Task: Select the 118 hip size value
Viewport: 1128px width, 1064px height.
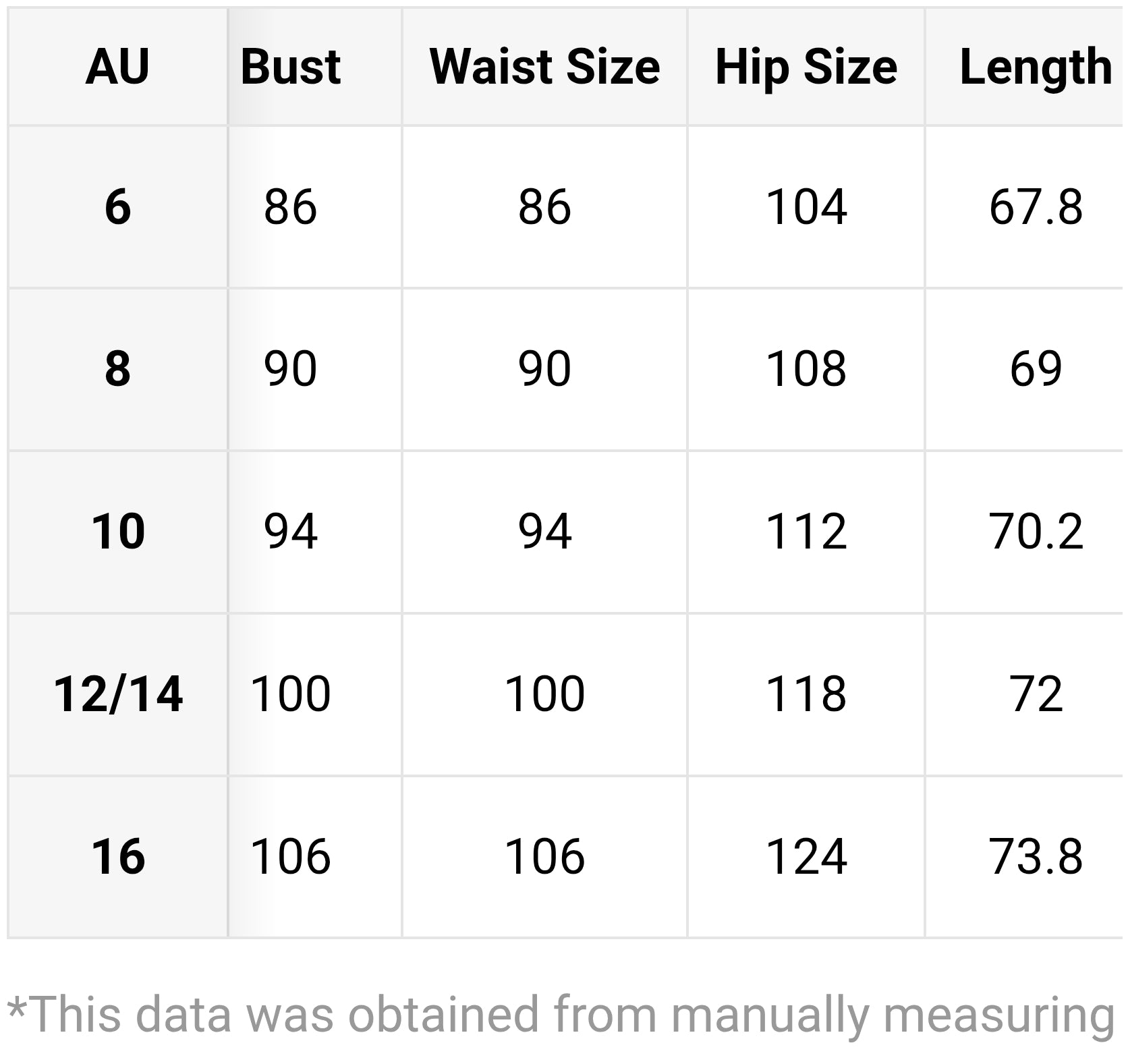Action: pyautogui.click(x=806, y=694)
